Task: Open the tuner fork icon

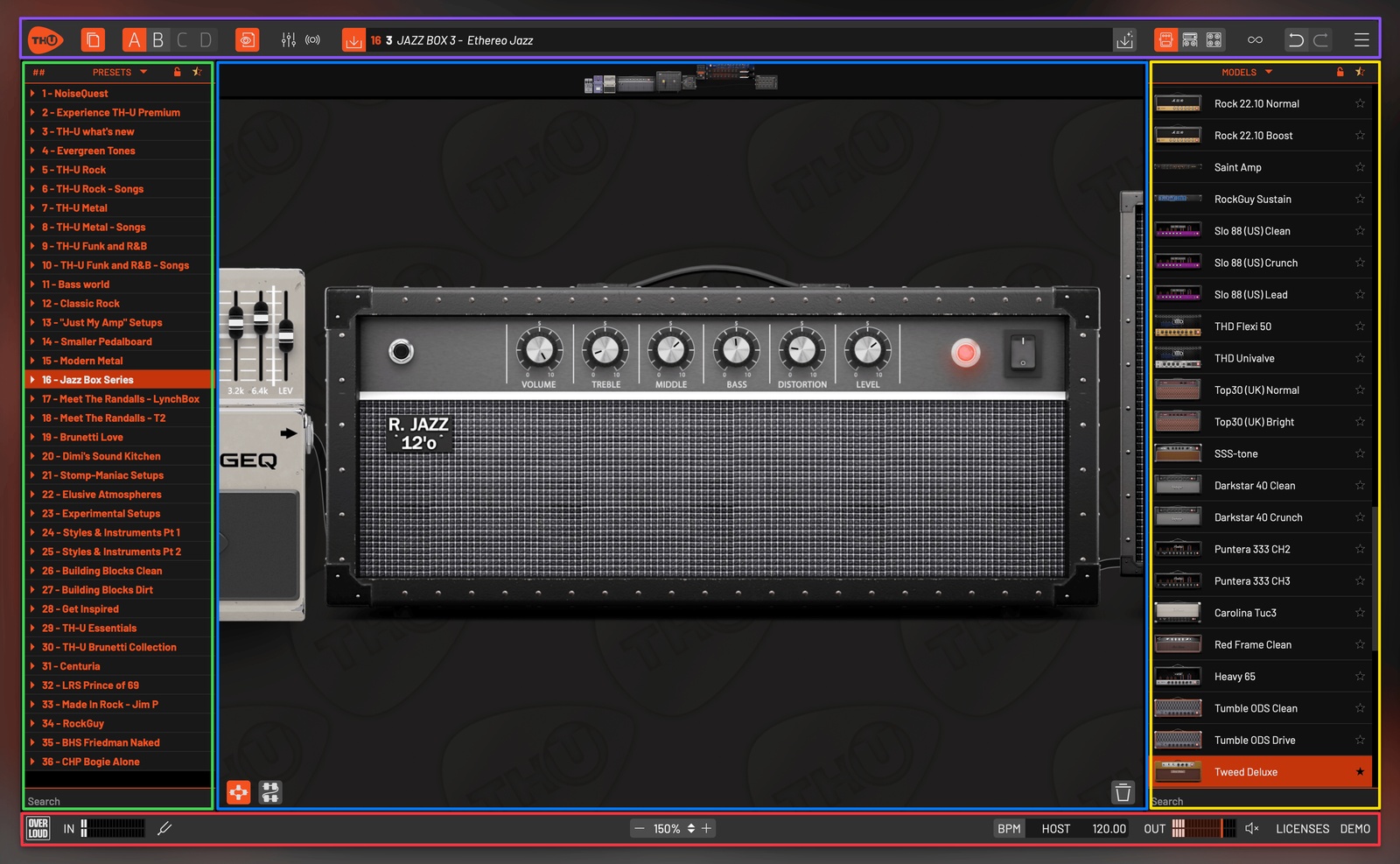Action: [x=164, y=828]
